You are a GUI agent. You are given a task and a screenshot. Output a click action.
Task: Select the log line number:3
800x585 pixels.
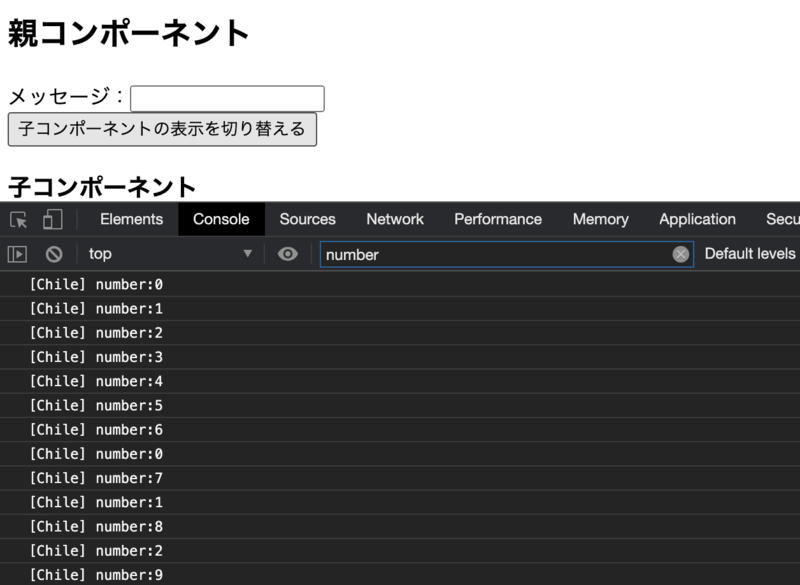[x=400, y=357]
